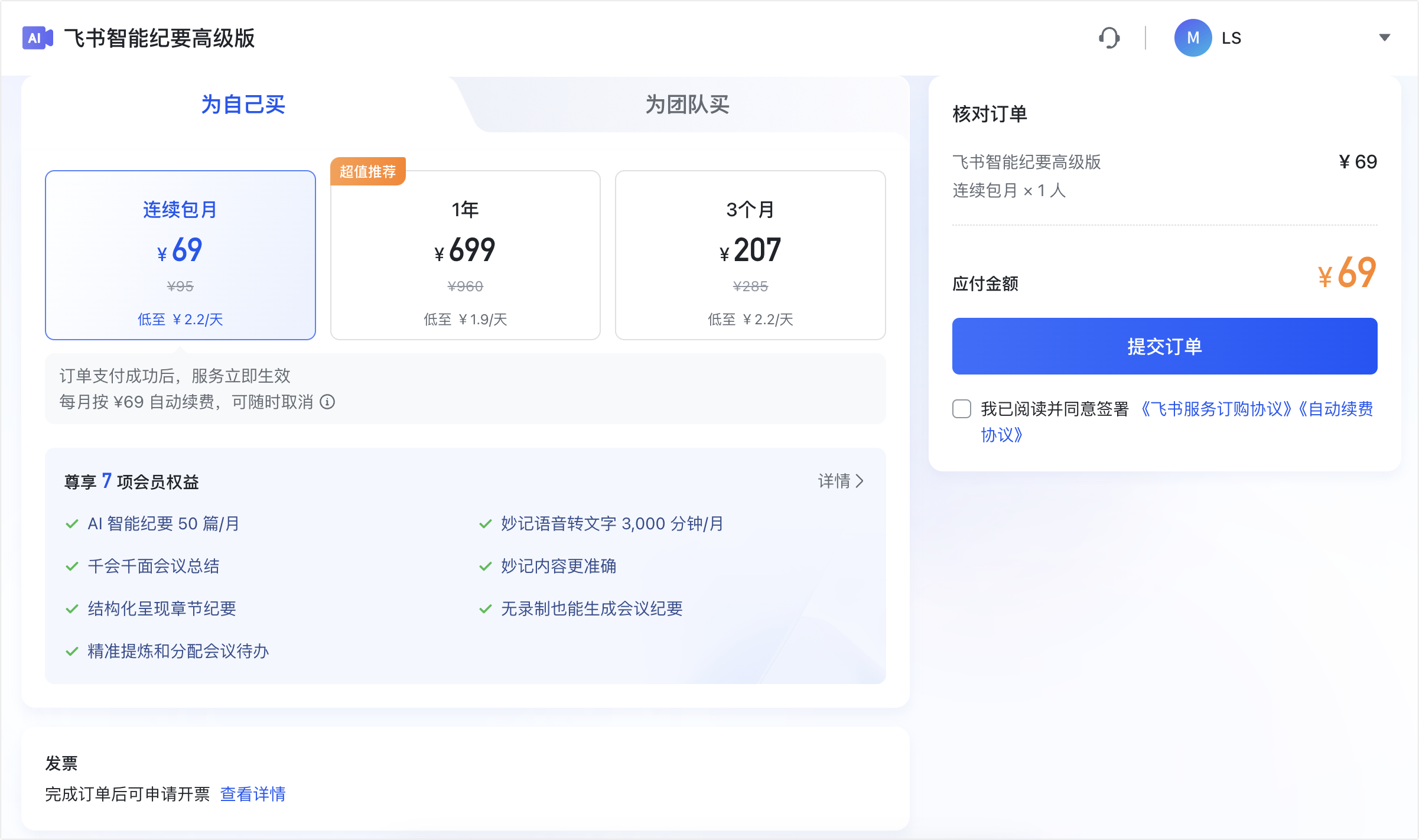Click the 应付金额 label
Image resolution: width=1419 pixels, height=840 pixels.
click(x=985, y=284)
